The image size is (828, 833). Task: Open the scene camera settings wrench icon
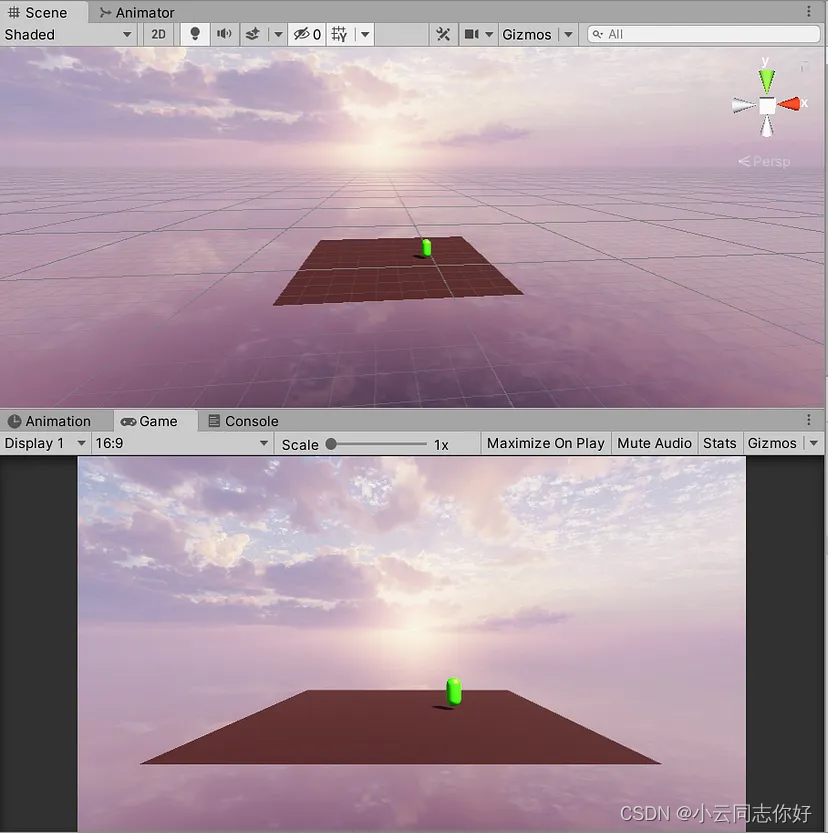[x=444, y=33]
